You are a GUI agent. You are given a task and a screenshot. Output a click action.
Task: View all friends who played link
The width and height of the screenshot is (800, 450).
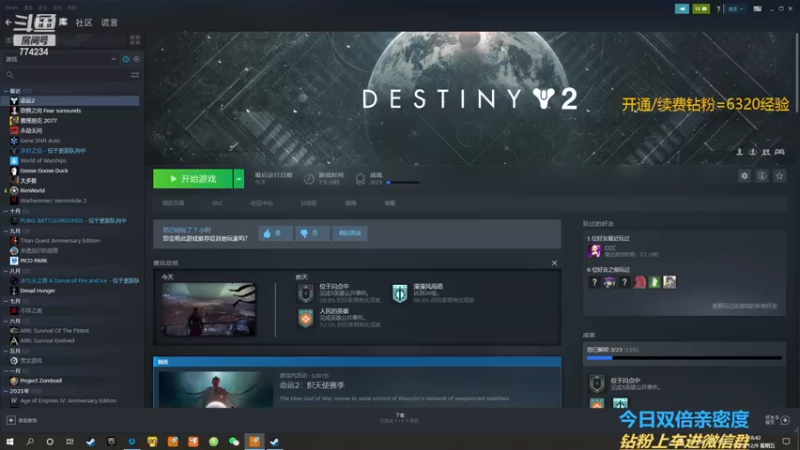coord(744,306)
